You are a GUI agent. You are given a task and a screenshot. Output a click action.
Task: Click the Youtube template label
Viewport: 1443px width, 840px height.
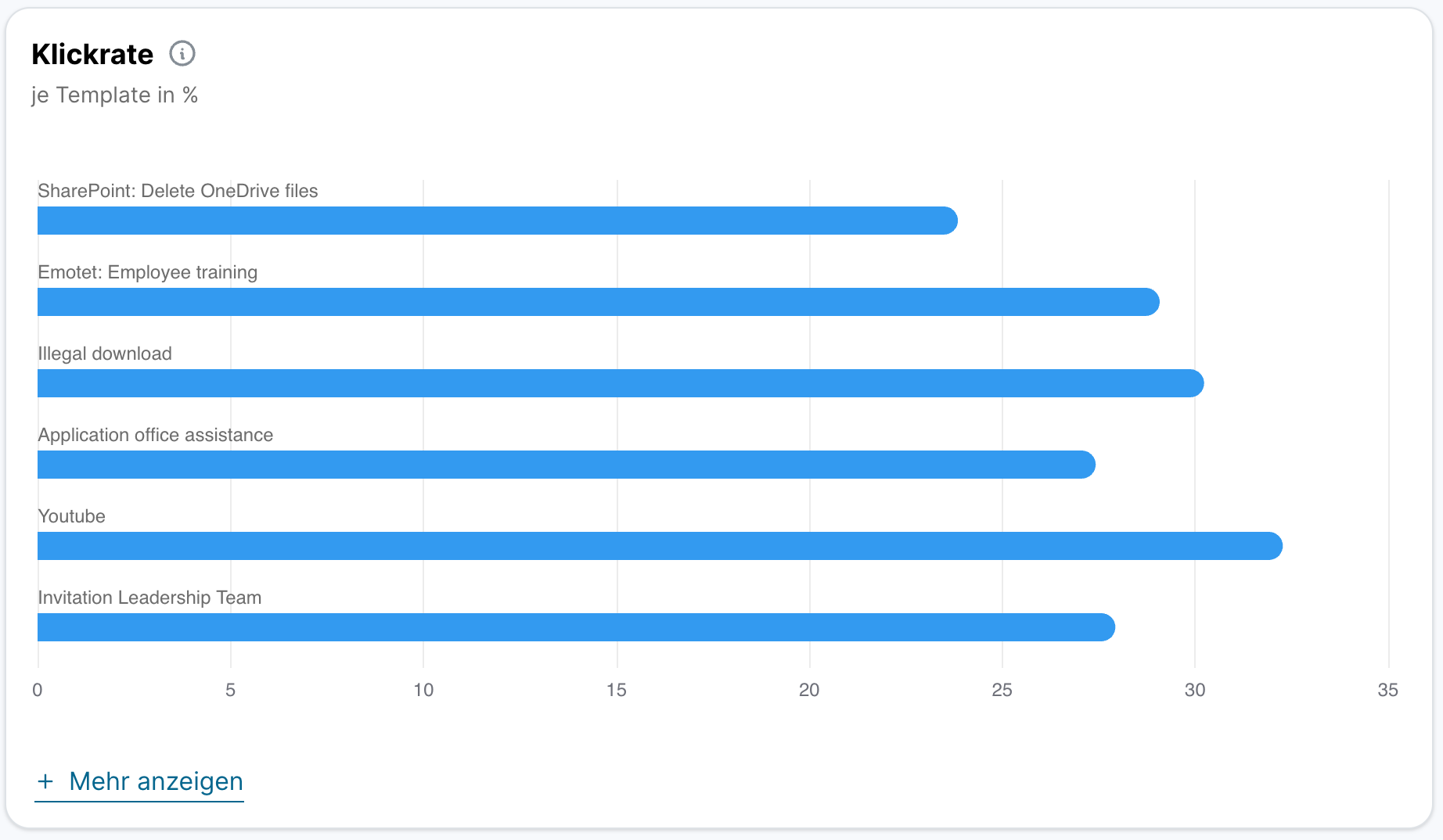[x=71, y=516]
